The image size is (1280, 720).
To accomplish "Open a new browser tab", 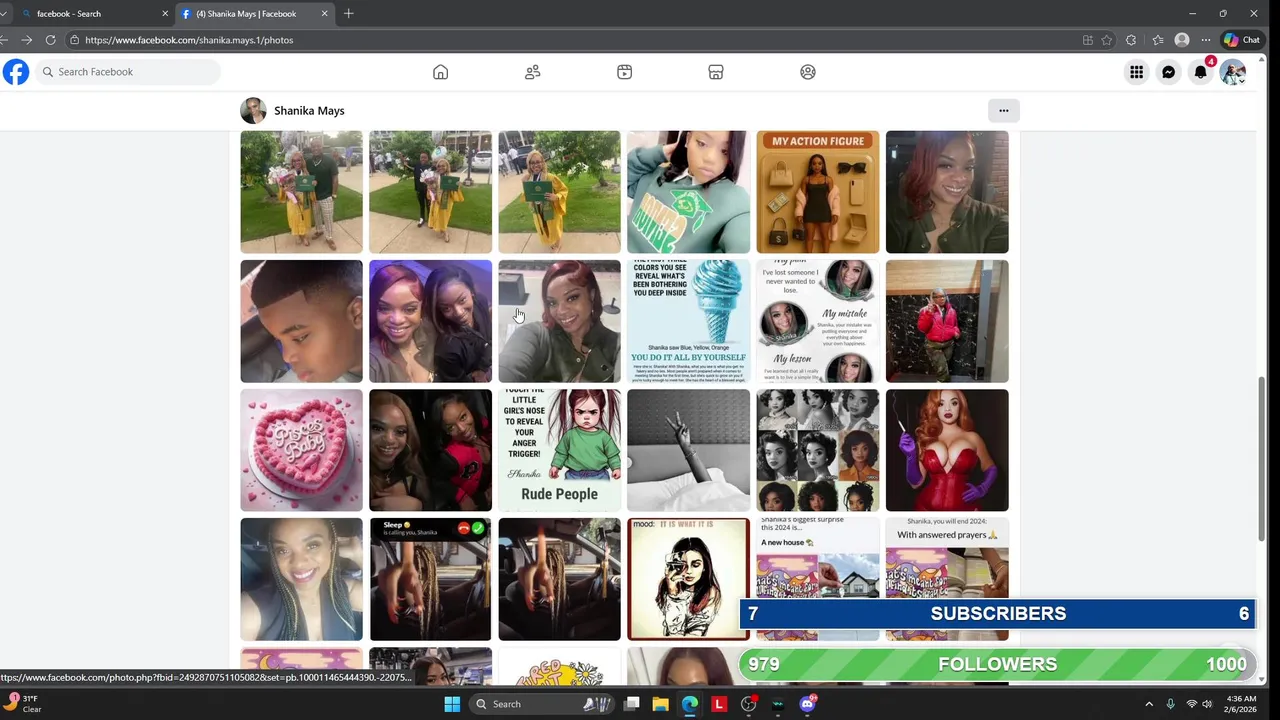I will coord(349,14).
